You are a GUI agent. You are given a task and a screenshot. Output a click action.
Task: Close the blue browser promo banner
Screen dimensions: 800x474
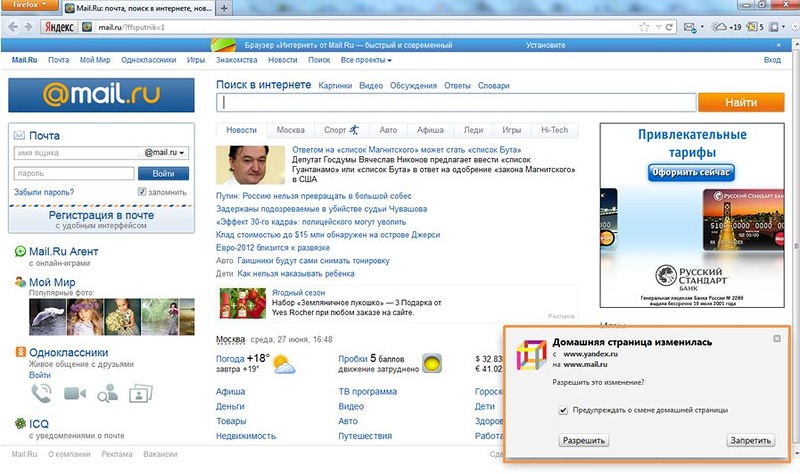click(779, 45)
